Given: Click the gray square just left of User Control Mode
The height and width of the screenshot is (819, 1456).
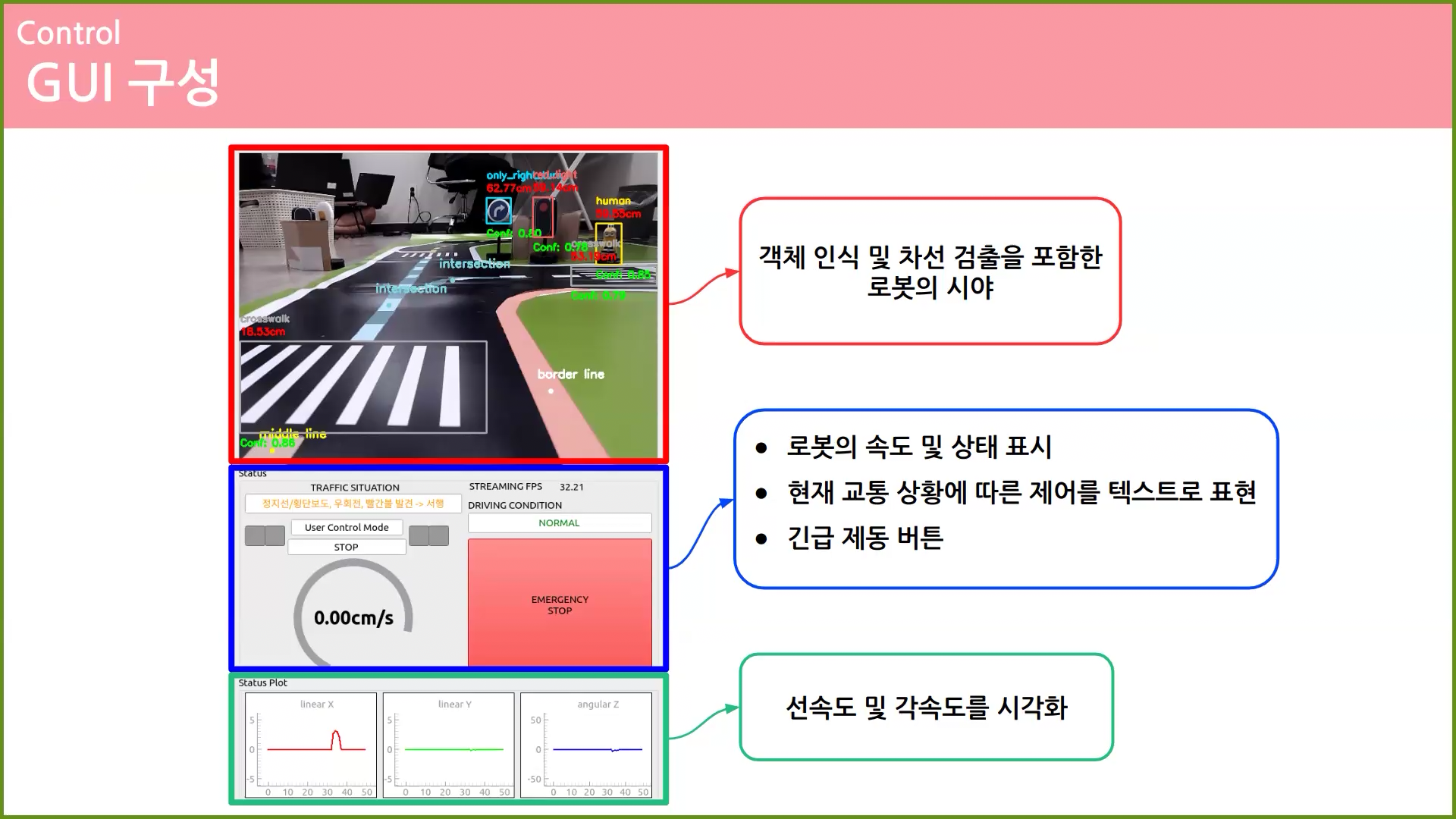Looking at the screenshot, I should [x=275, y=535].
